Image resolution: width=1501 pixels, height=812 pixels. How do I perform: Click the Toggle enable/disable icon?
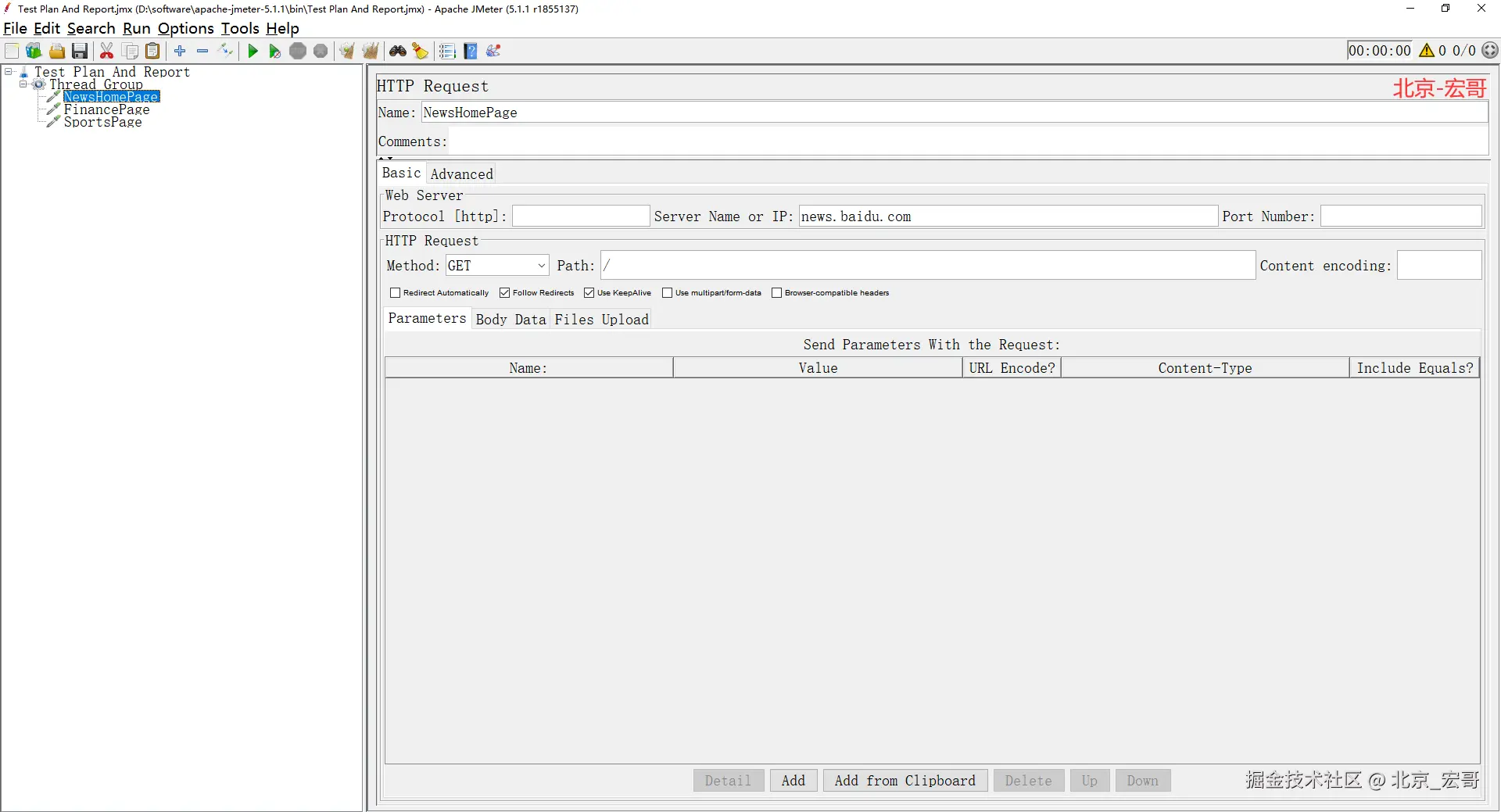pos(226,51)
